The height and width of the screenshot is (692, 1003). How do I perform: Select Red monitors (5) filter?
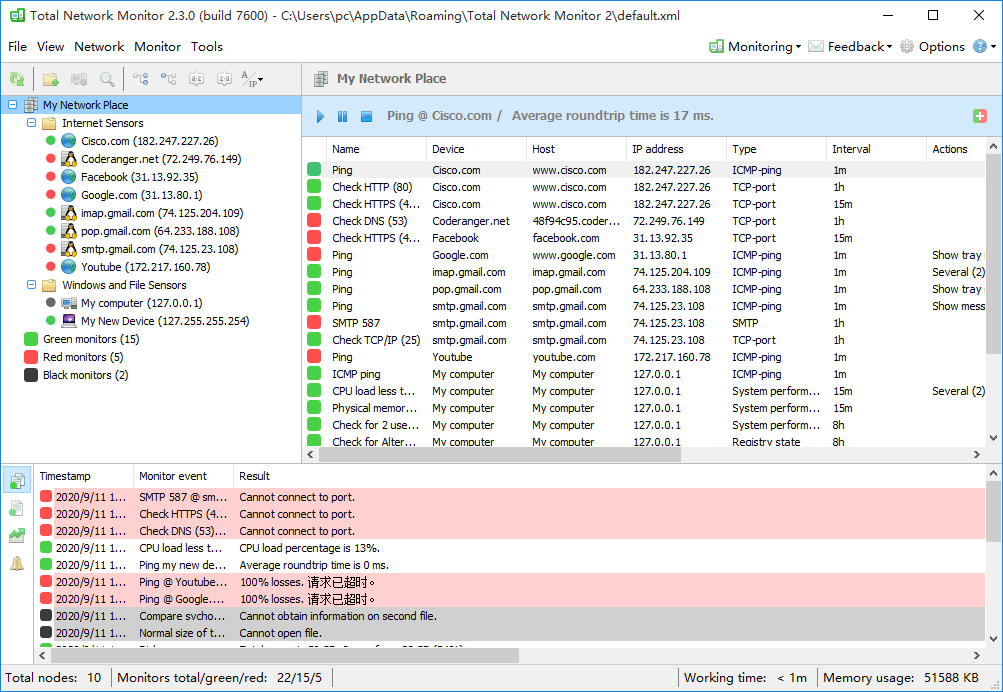[x=74, y=357]
